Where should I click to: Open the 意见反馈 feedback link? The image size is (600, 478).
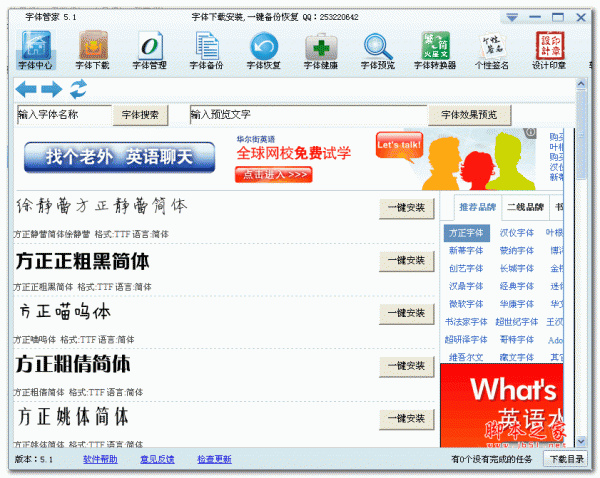coord(157,459)
